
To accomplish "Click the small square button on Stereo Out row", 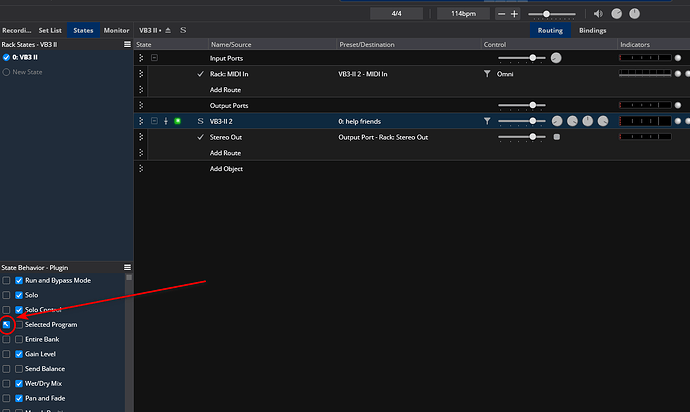I will pyautogui.click(x=557, y=137).
